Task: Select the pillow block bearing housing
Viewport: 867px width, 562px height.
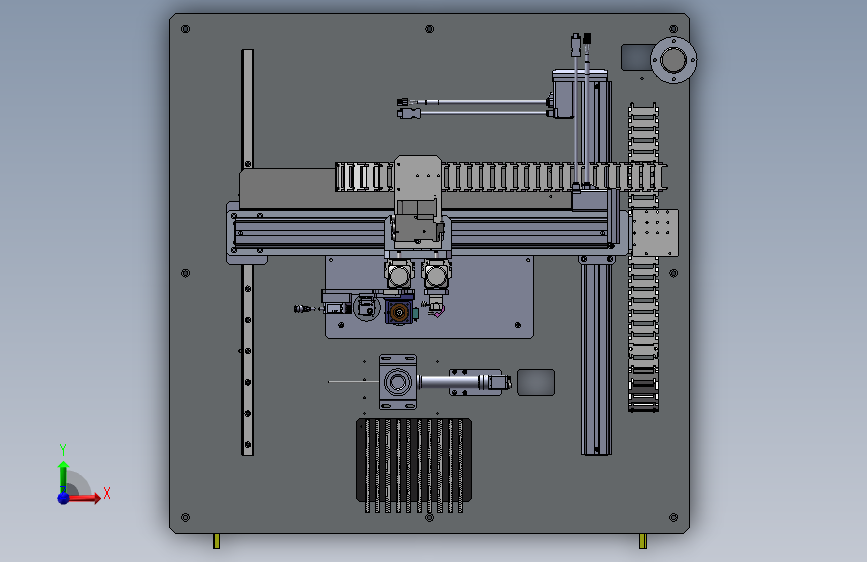Action: [x=398, y=382]
